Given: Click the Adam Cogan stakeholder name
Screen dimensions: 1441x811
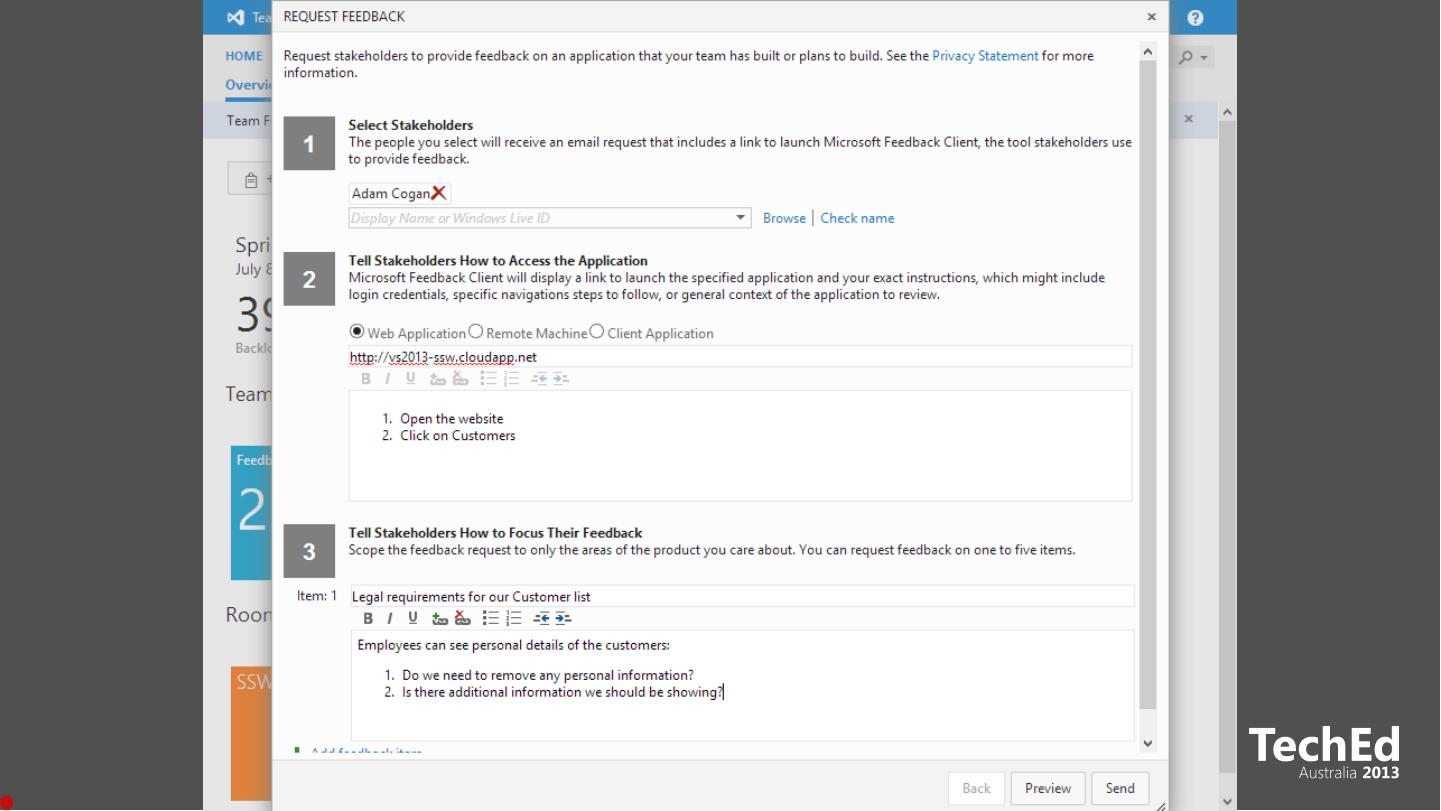Looking at the screenshot, I should click(390, 193).
